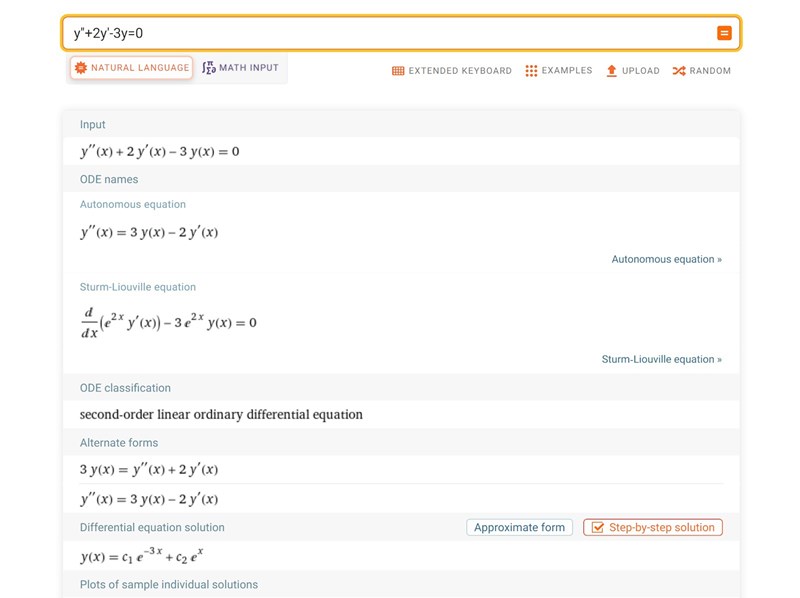Select the ODE classification result text
800x598 pixels.
click(221, 414)
